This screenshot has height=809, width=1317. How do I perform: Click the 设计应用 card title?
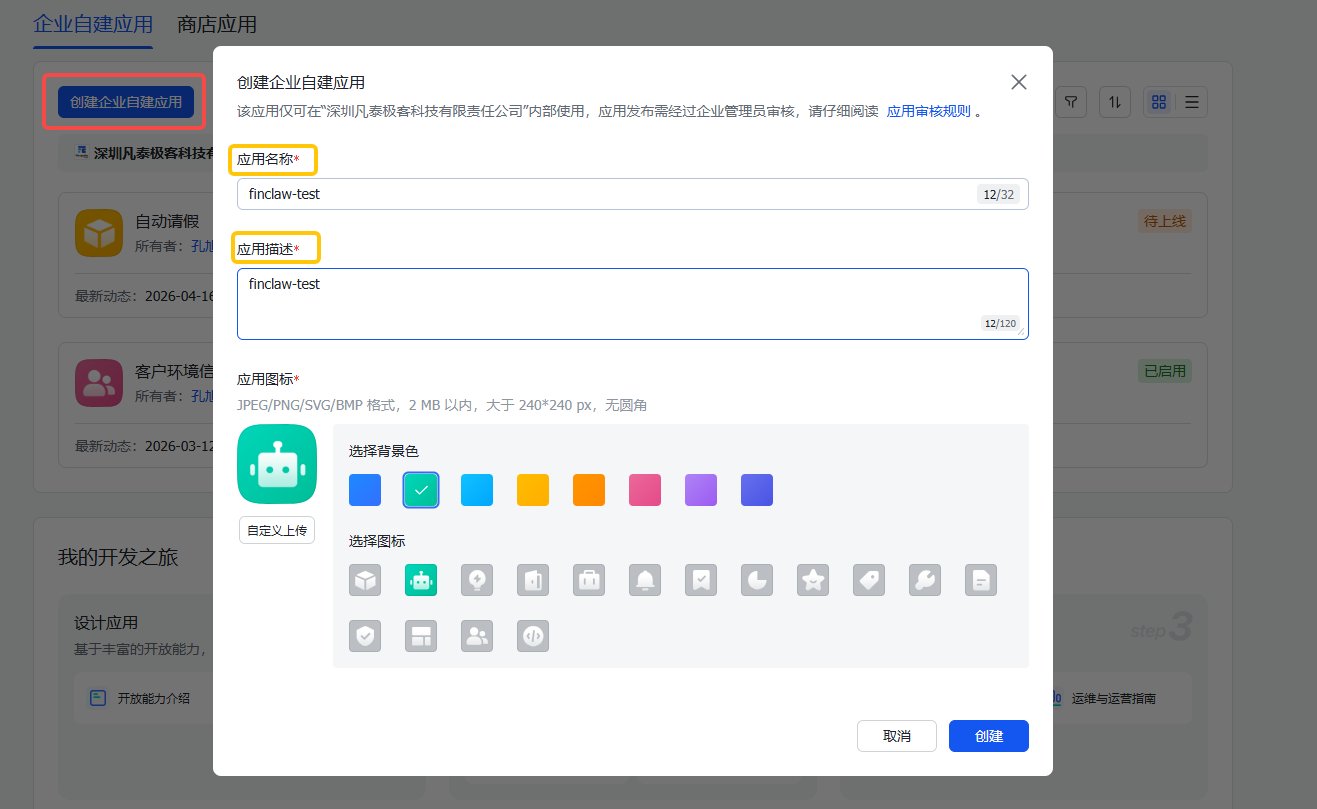[x=106, y=623]
